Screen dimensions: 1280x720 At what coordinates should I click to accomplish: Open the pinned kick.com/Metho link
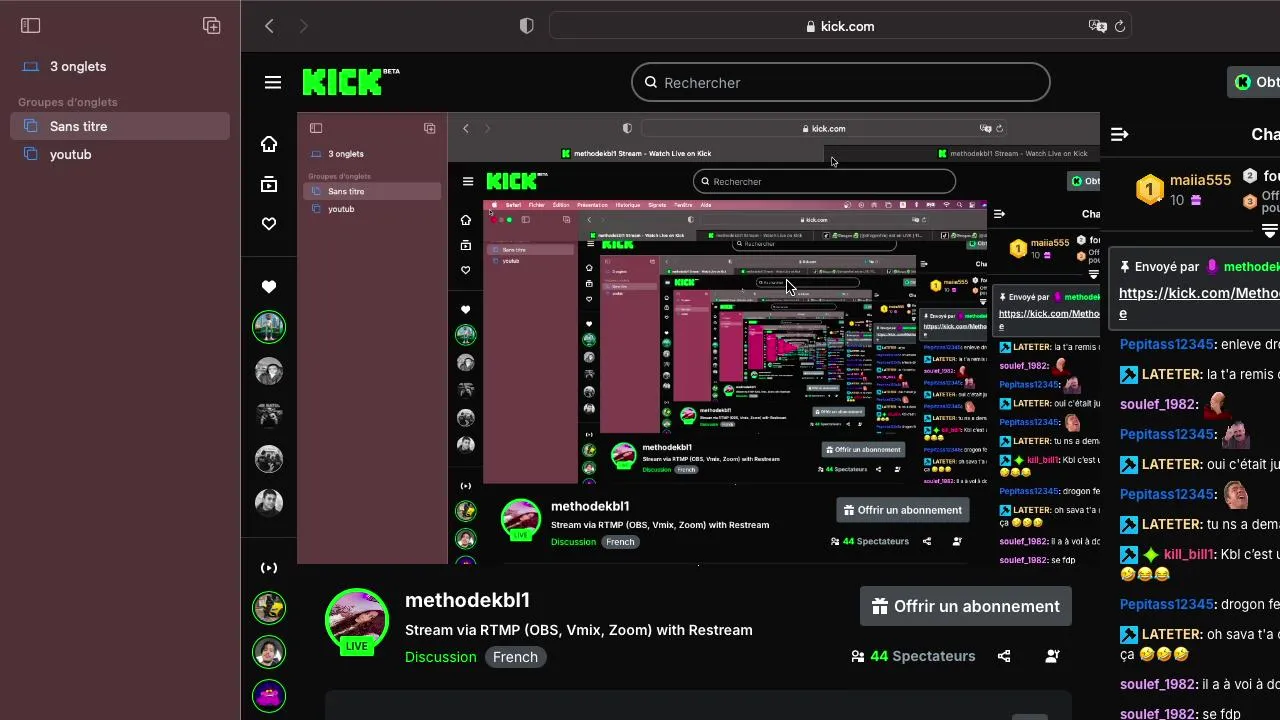[x=1199, y=303]
